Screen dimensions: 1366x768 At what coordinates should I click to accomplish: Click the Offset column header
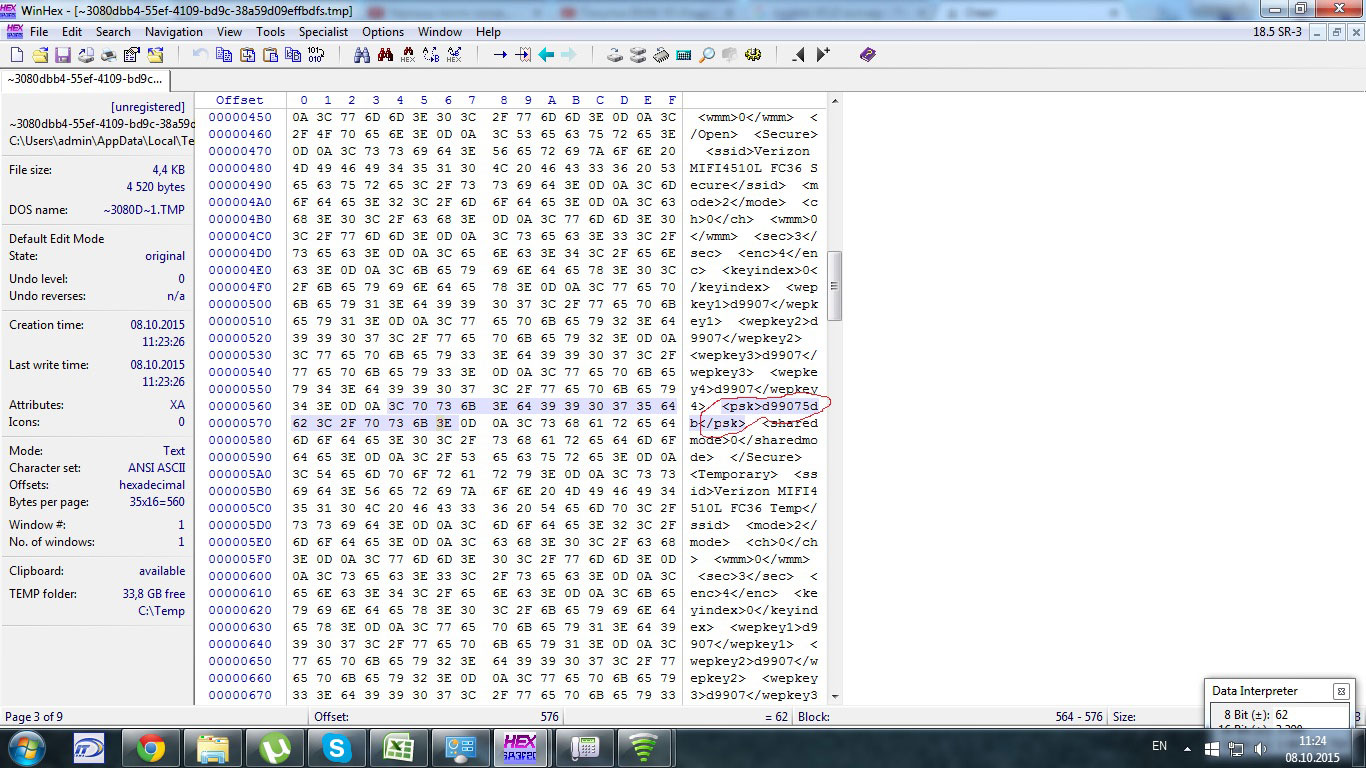[x=240, y=100]
